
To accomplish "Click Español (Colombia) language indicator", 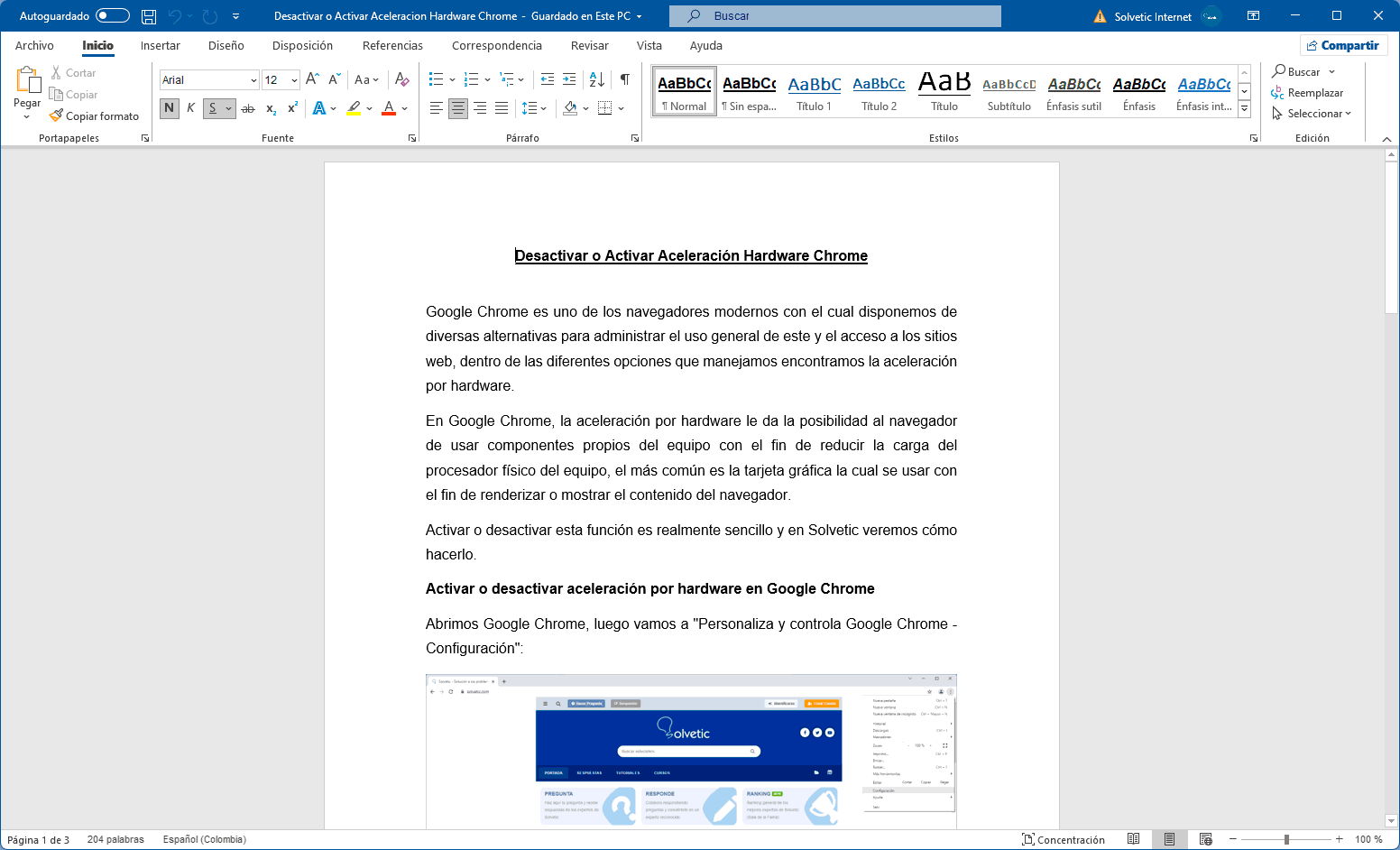I will [205, 839].
